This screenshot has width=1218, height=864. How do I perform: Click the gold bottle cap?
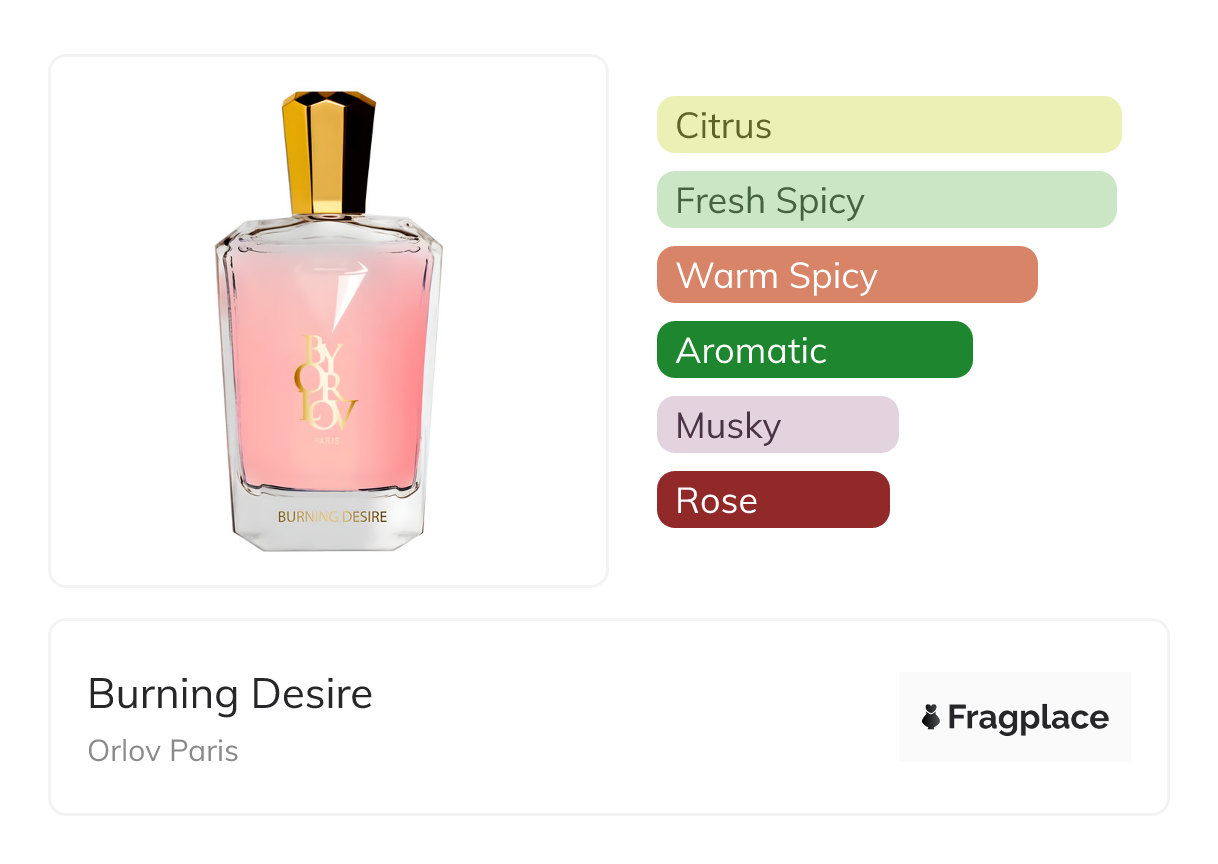[x=329, y=153]
